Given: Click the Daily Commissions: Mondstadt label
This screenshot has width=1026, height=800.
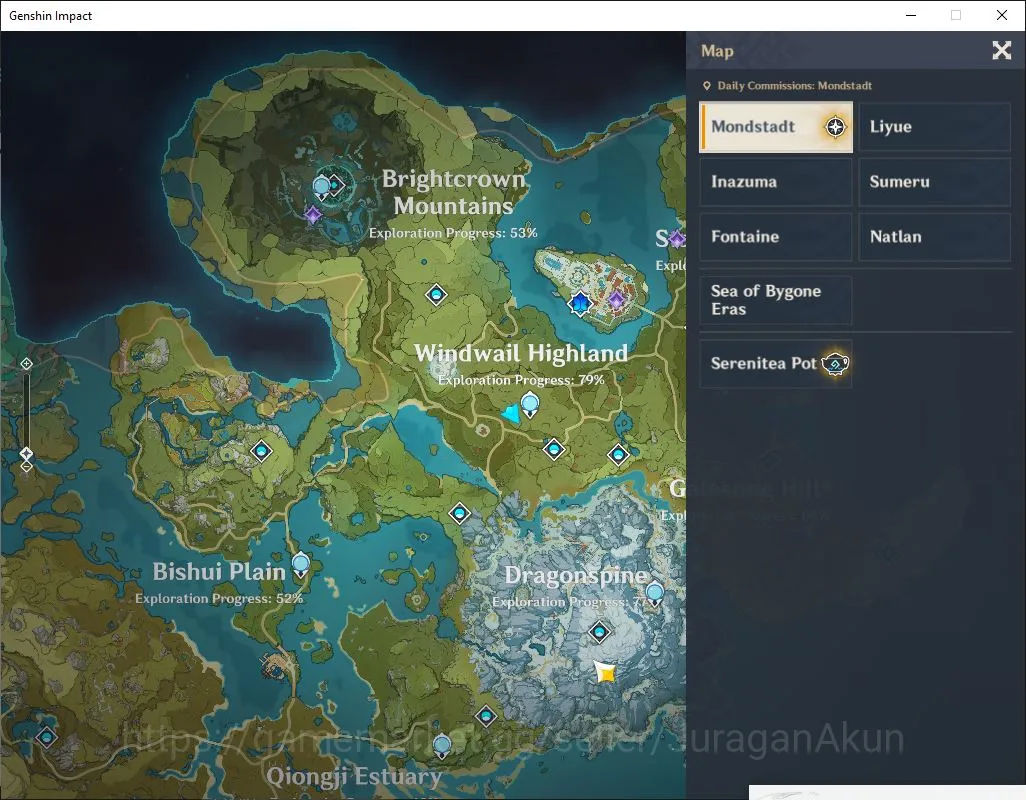Looking at the screenshot, I should [x=794, y=86].
